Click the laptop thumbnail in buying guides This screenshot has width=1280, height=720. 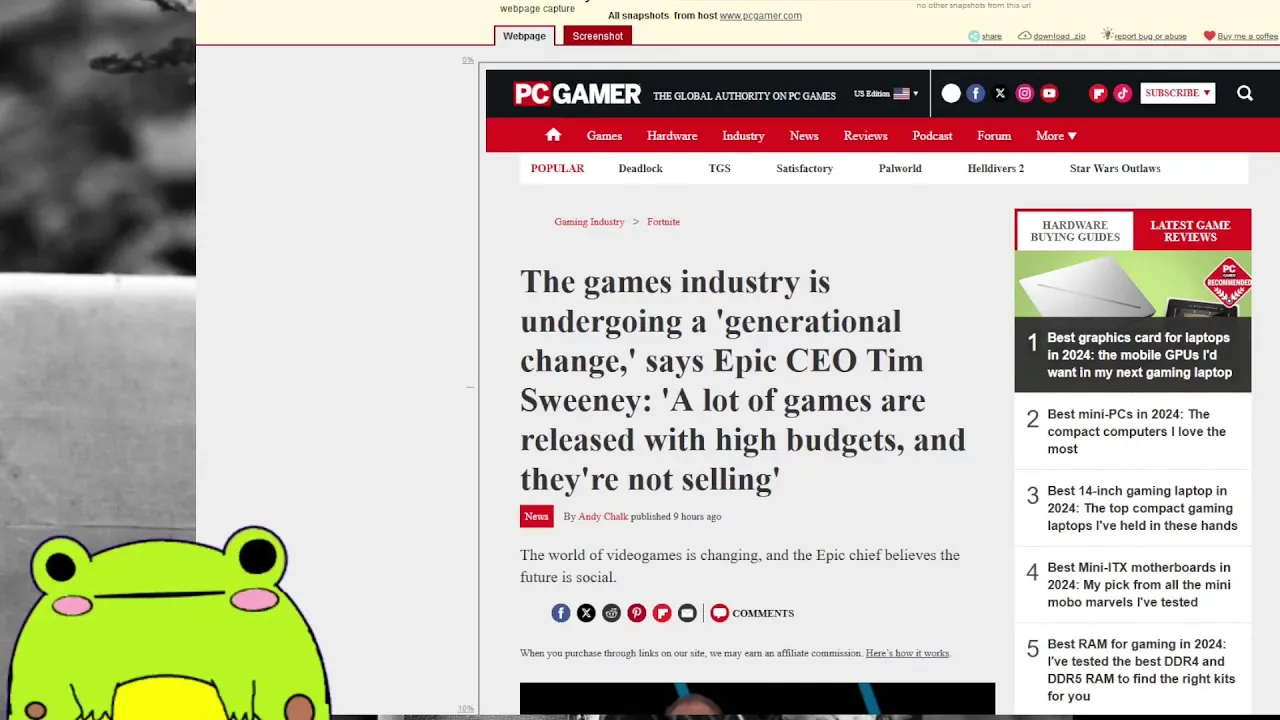tap(1133, 285)
